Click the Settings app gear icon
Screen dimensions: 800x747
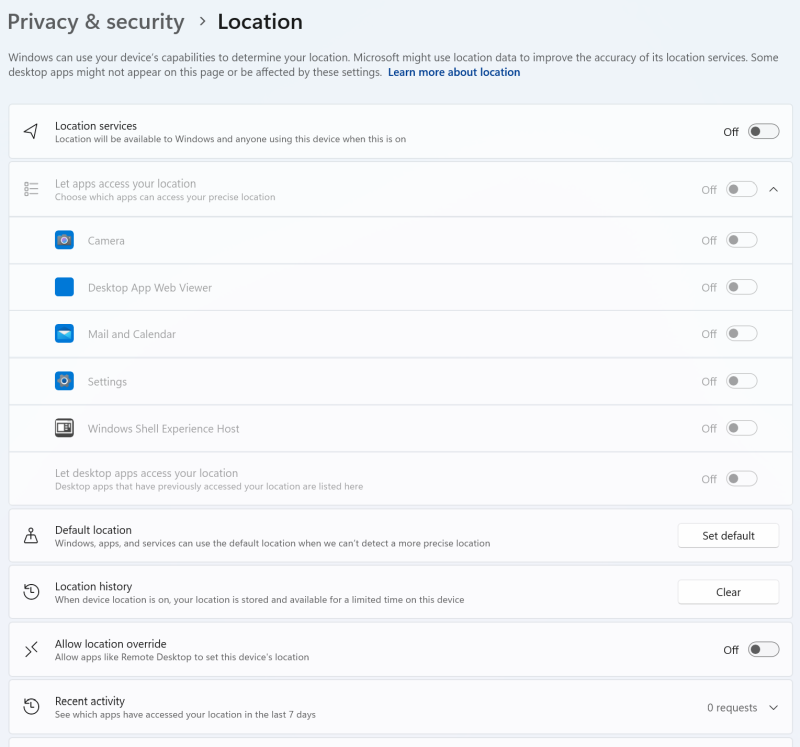(64, 381)
